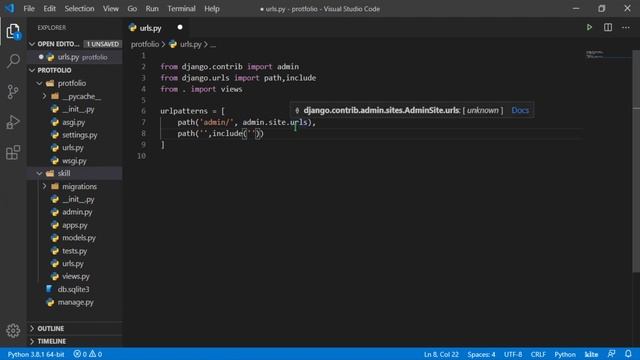Screen dimensions: 640x360
Task: Open notifications bell in status bar
Action: pyautogui.click(x=628, y=354)
